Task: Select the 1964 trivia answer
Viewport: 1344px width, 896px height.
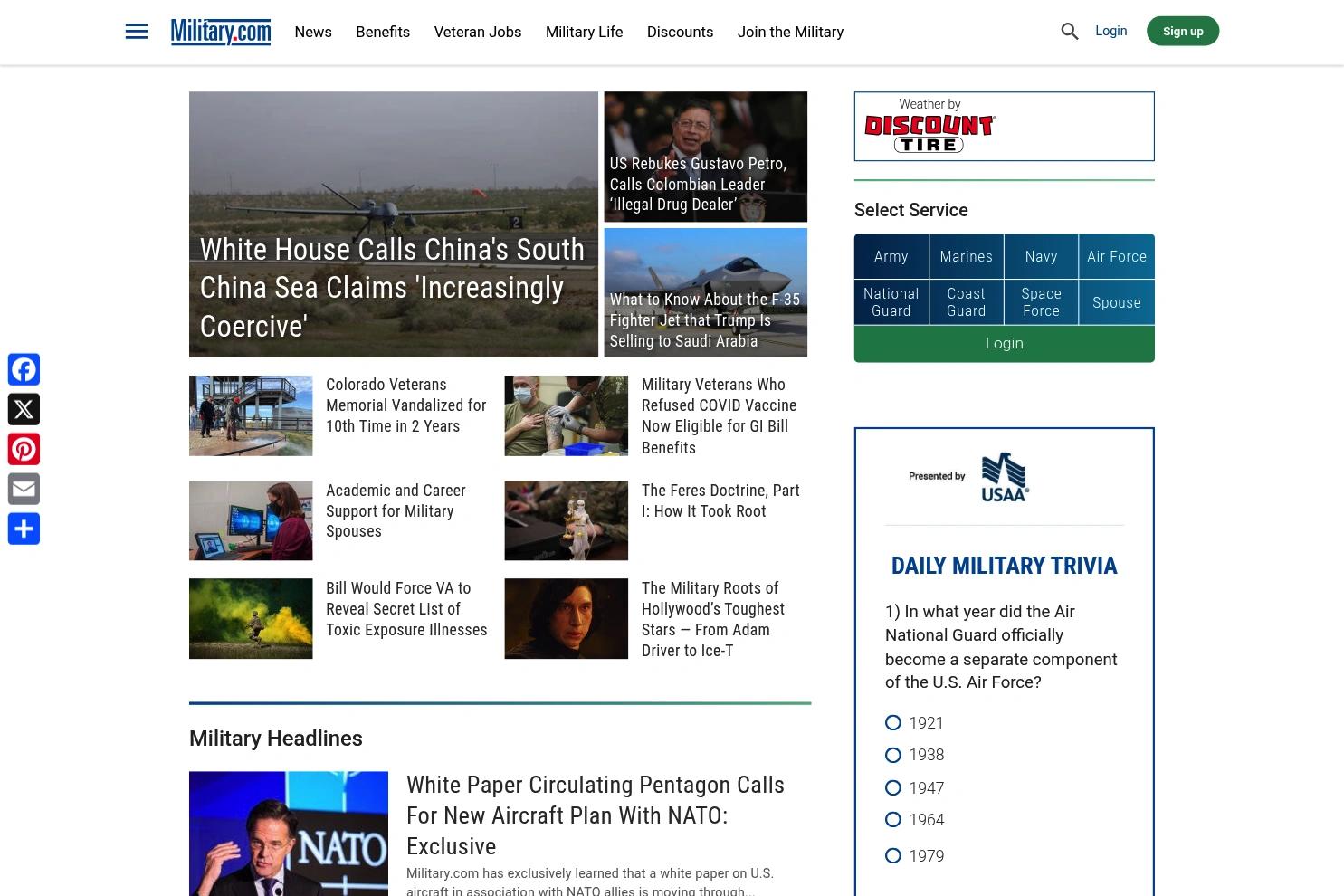Action: point(893,819)
